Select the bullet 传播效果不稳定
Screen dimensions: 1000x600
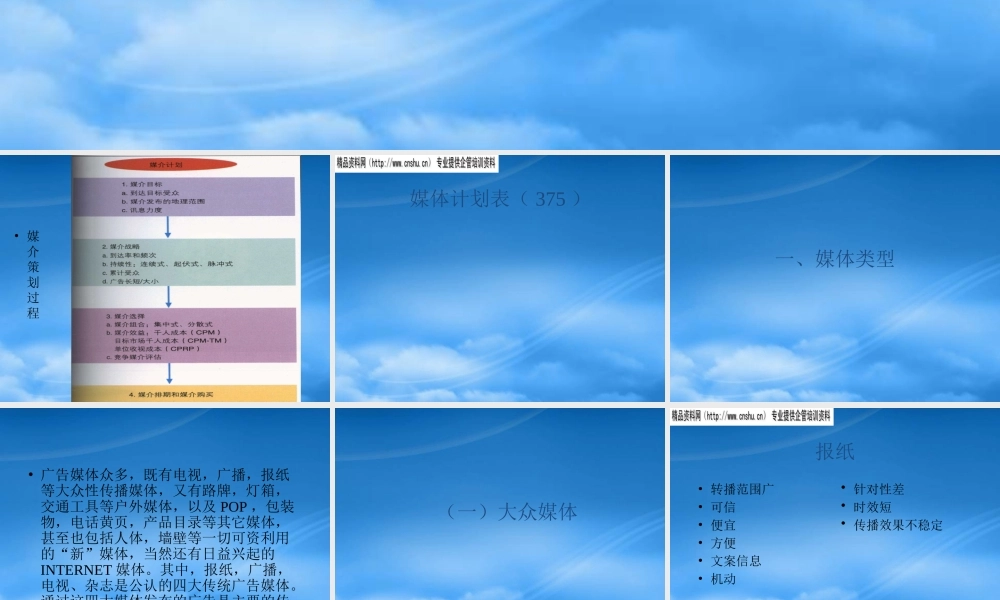tap(898, 525)
